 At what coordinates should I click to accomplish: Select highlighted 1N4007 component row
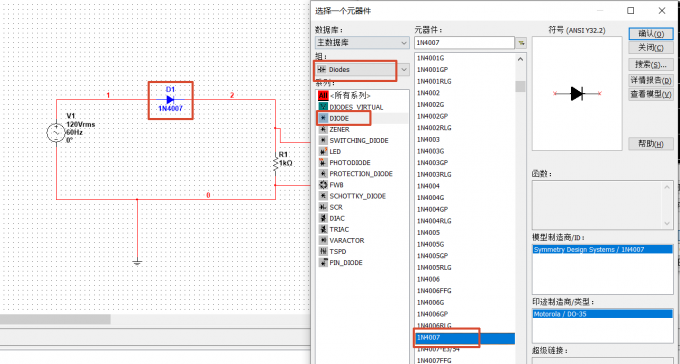point(465,338)
